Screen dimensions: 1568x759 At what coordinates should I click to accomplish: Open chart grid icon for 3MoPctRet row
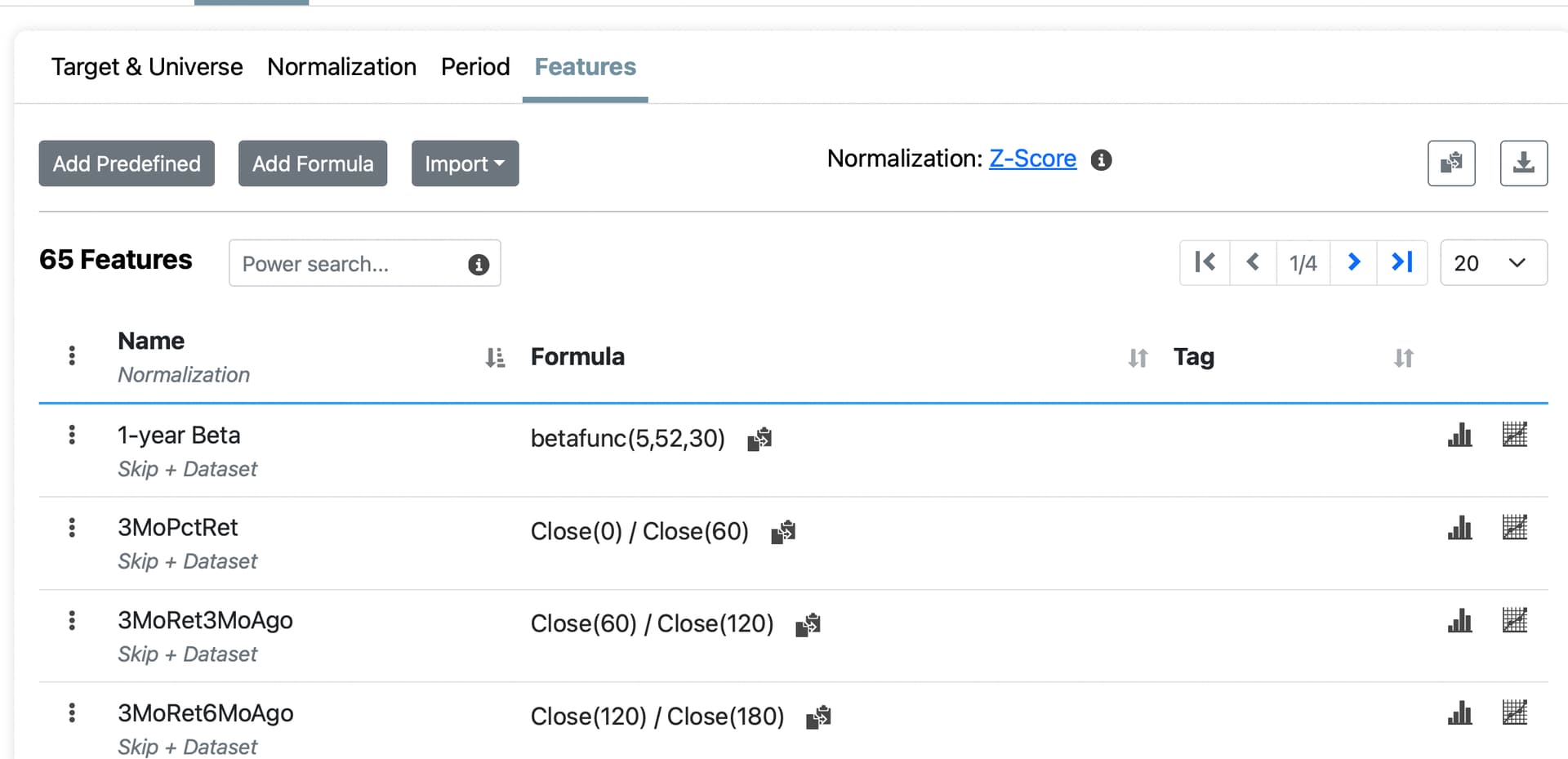coord(1514,528)
